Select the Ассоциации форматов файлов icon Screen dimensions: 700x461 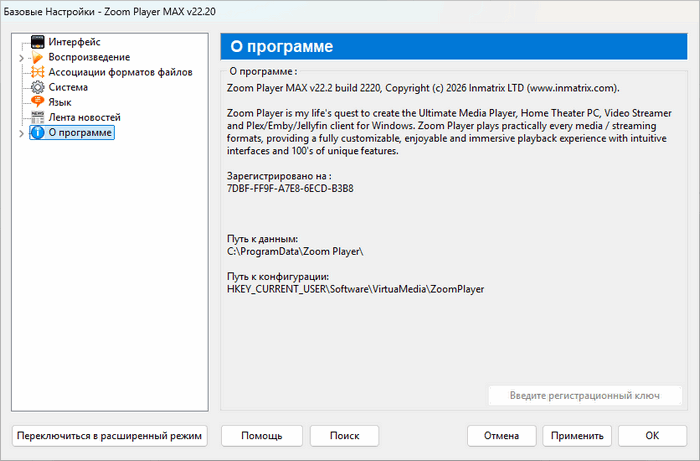38,72
